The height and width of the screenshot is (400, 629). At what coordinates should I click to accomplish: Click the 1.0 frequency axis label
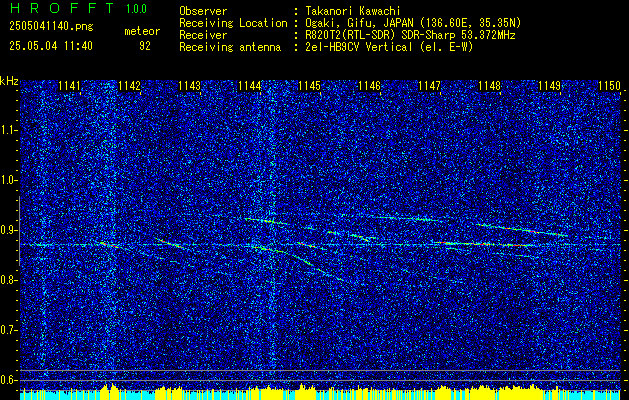7,180
